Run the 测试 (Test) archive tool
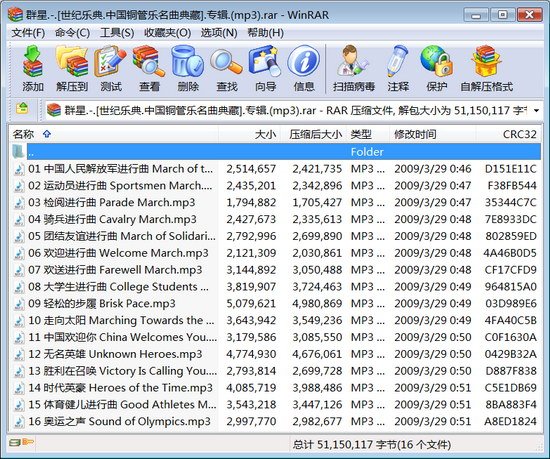Screen dimensions: 550x459 coord(111,68)
